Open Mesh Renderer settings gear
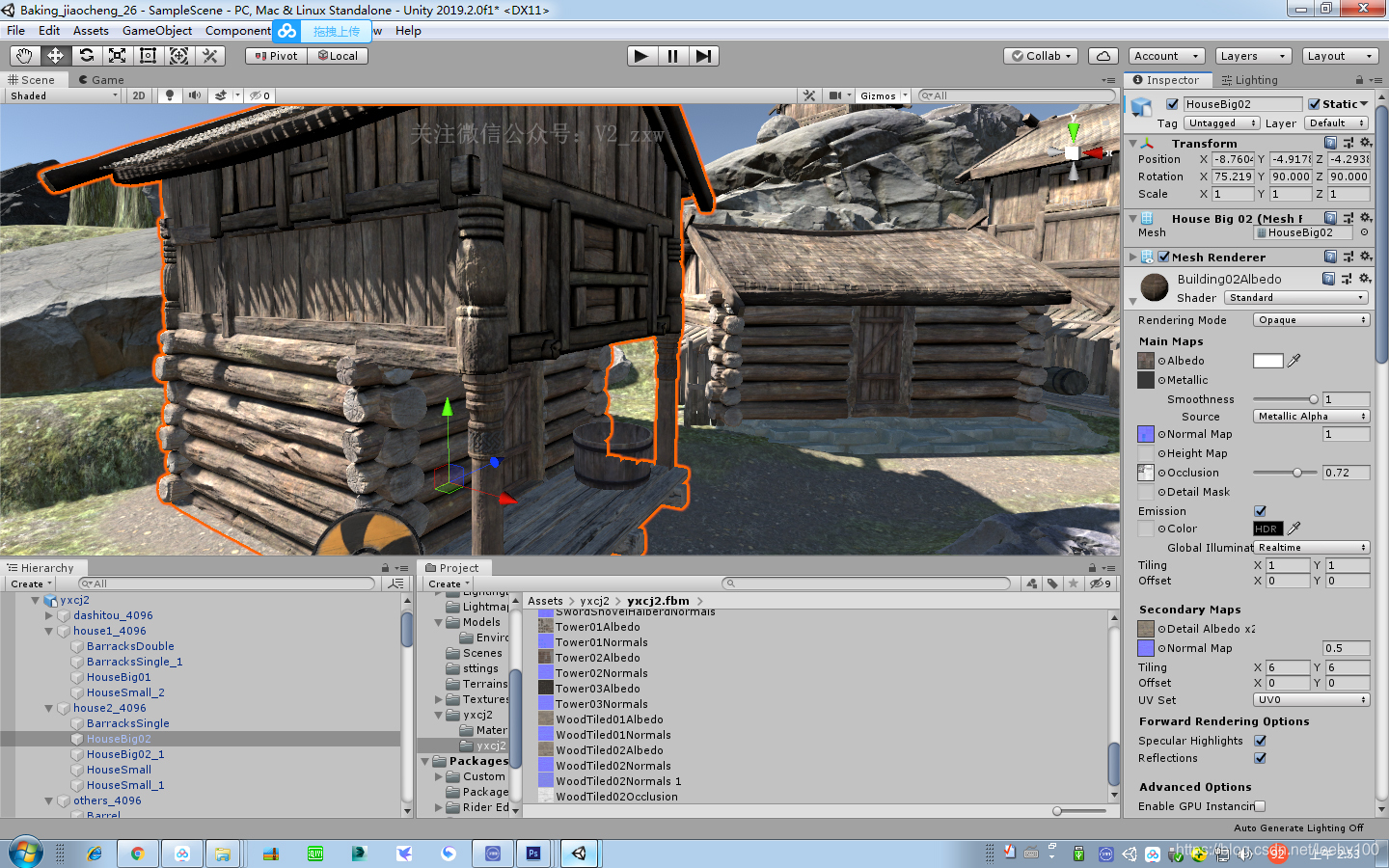1389x868 pixels. click(1366, 257)
